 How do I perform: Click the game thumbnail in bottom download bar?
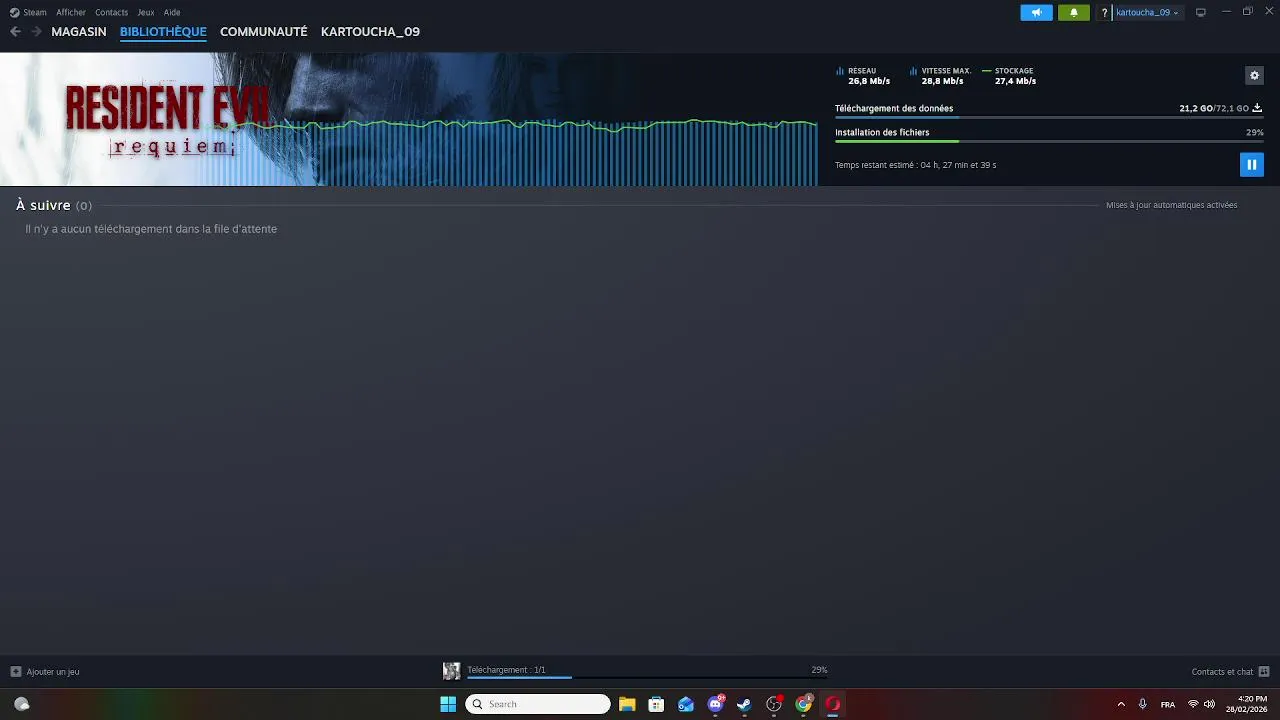[x=452, y=671]
